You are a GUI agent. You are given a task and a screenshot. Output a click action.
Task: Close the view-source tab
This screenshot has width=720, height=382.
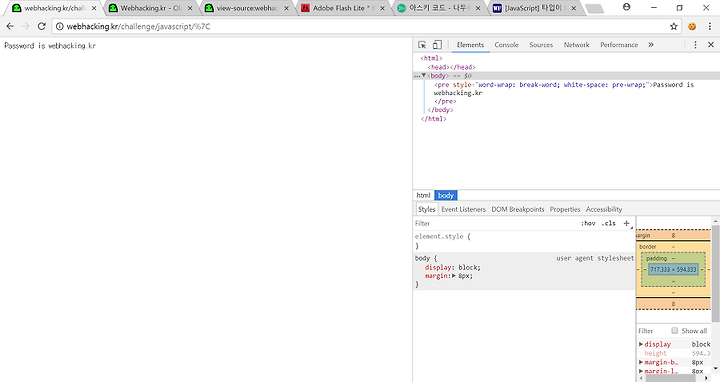[x=286, y=8]
